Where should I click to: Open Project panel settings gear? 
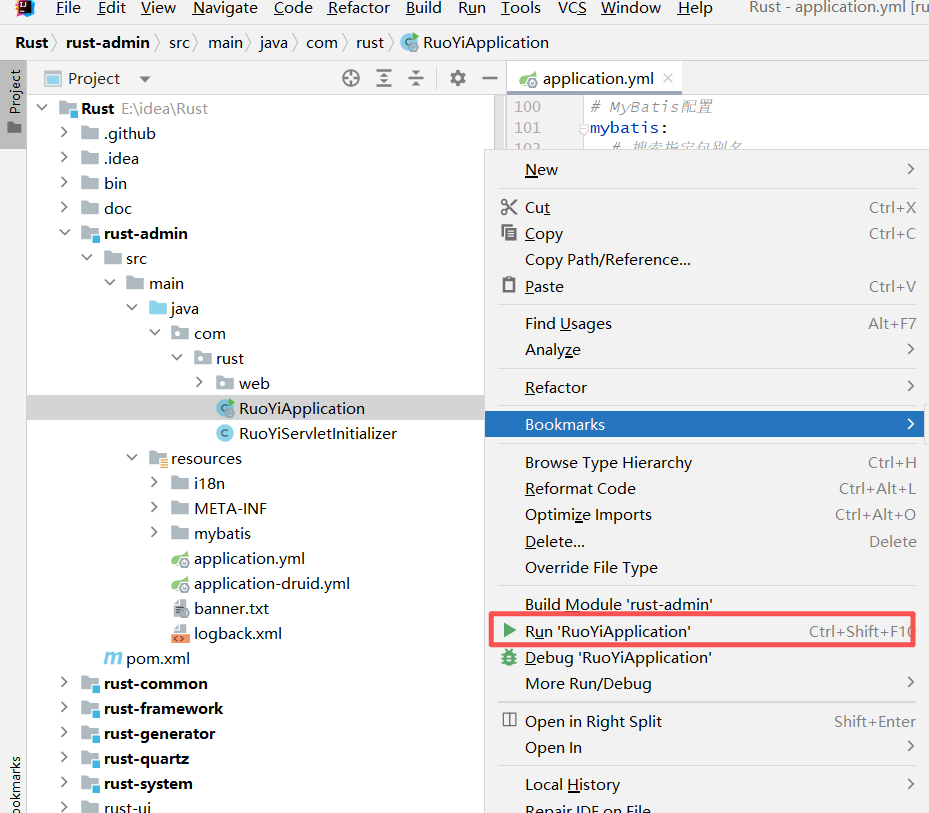click(x=458, y=78)
